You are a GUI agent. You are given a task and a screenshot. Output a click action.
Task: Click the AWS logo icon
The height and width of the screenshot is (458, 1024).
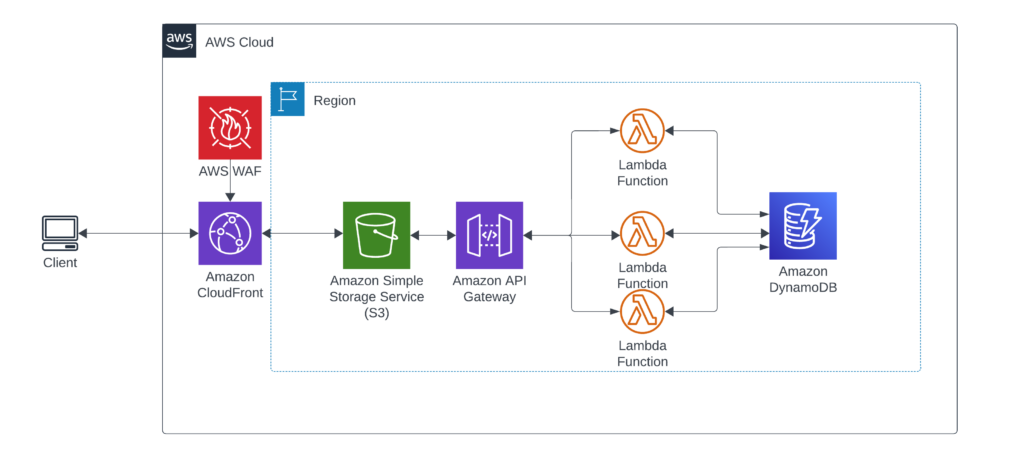[x=180, y=41]
